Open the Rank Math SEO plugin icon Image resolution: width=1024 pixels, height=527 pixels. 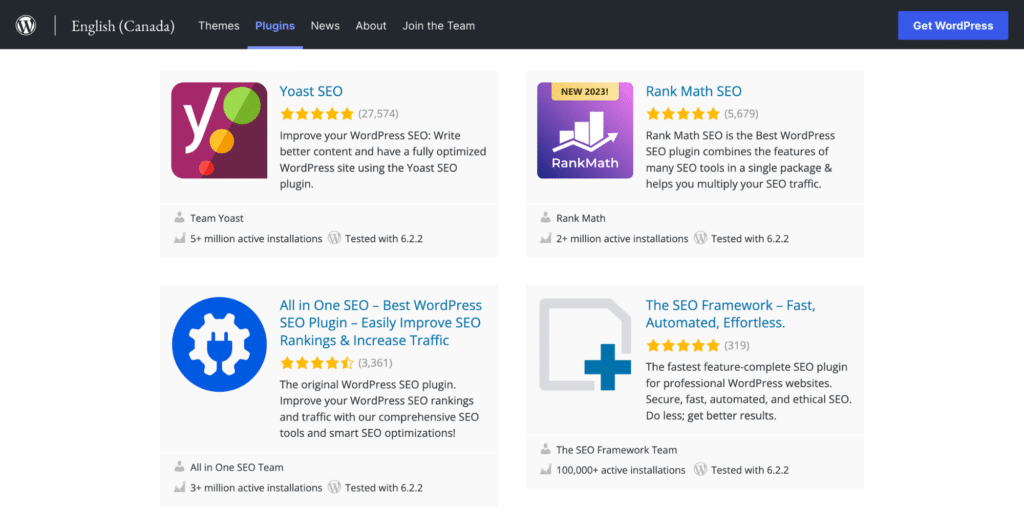(x=585, y=130)
